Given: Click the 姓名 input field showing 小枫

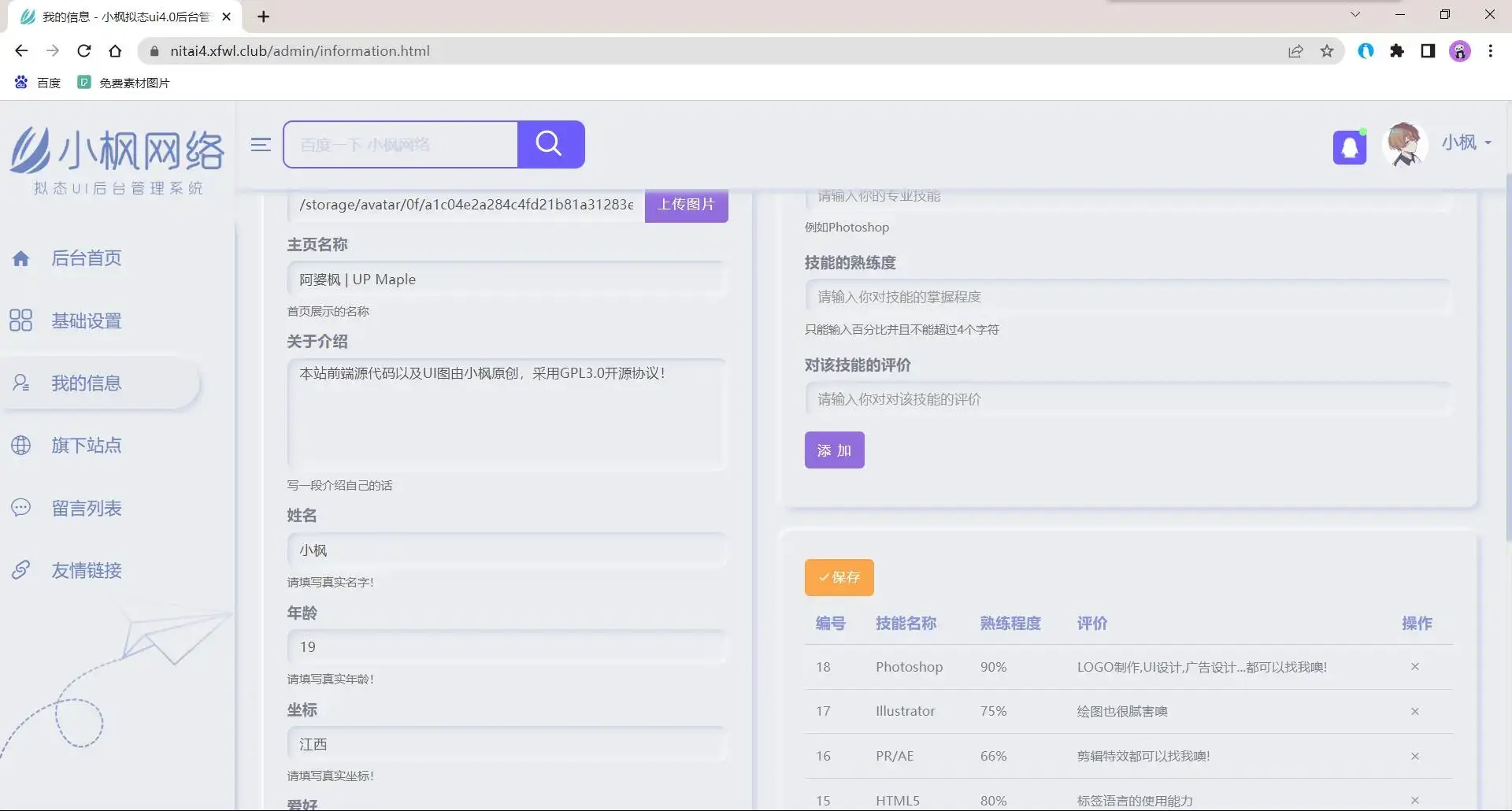Looking at the screenshot, I should click(507, 550).
